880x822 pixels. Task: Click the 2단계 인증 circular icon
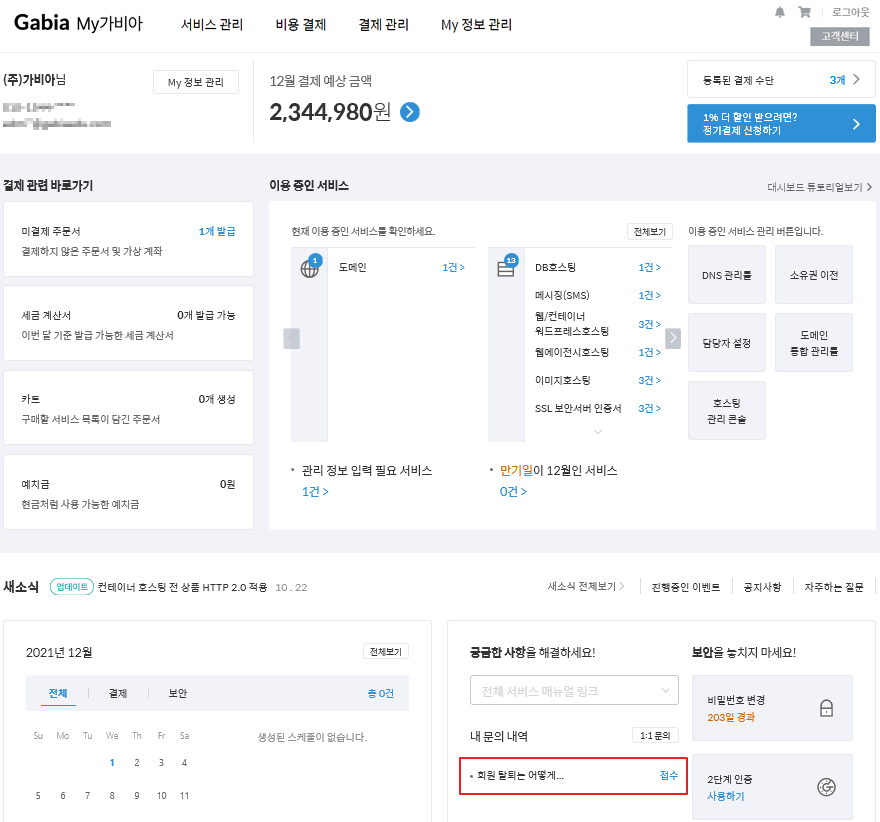pyautogui.click(x=826, y=787)
